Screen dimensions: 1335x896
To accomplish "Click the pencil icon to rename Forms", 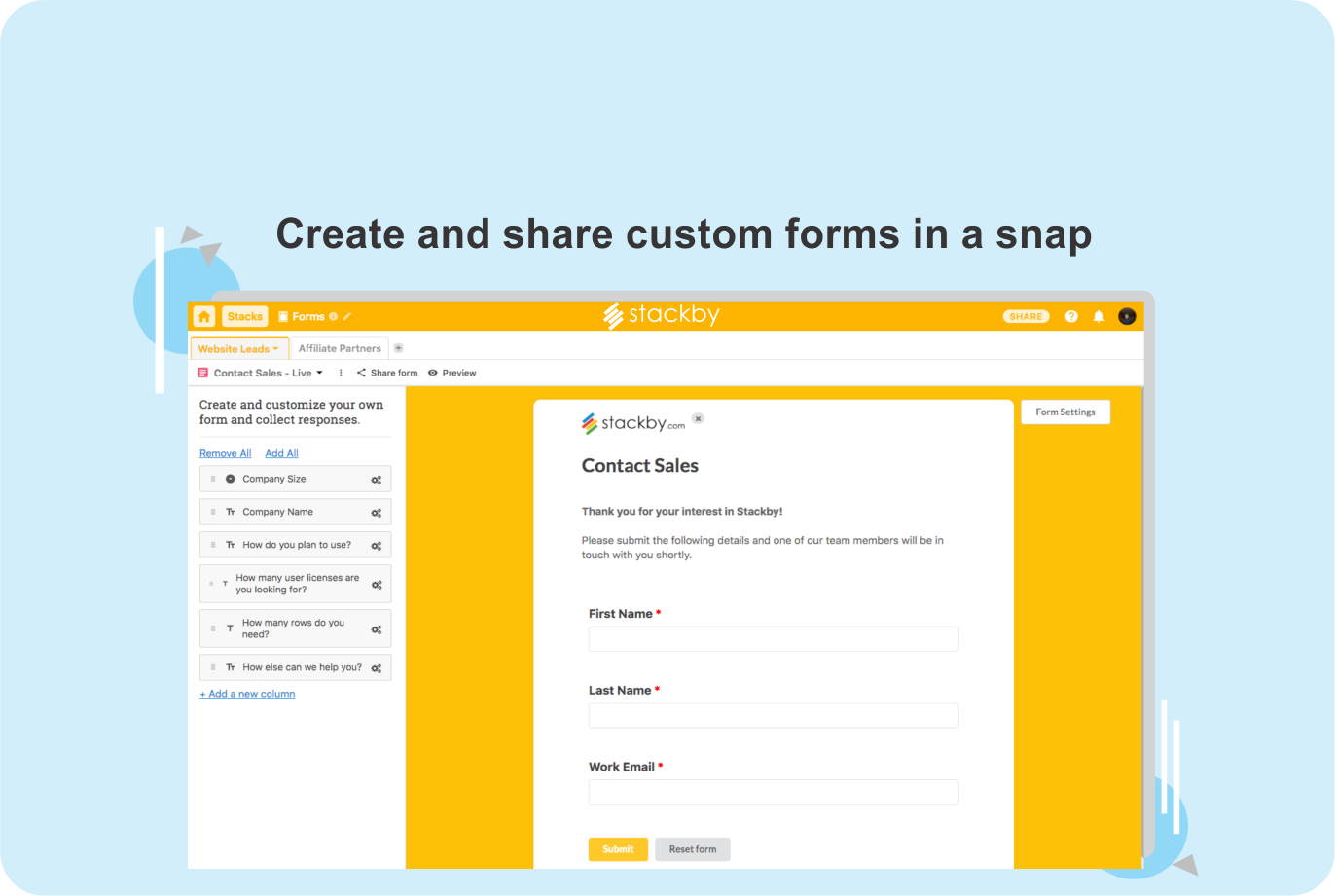I will [x=346, y=316].
